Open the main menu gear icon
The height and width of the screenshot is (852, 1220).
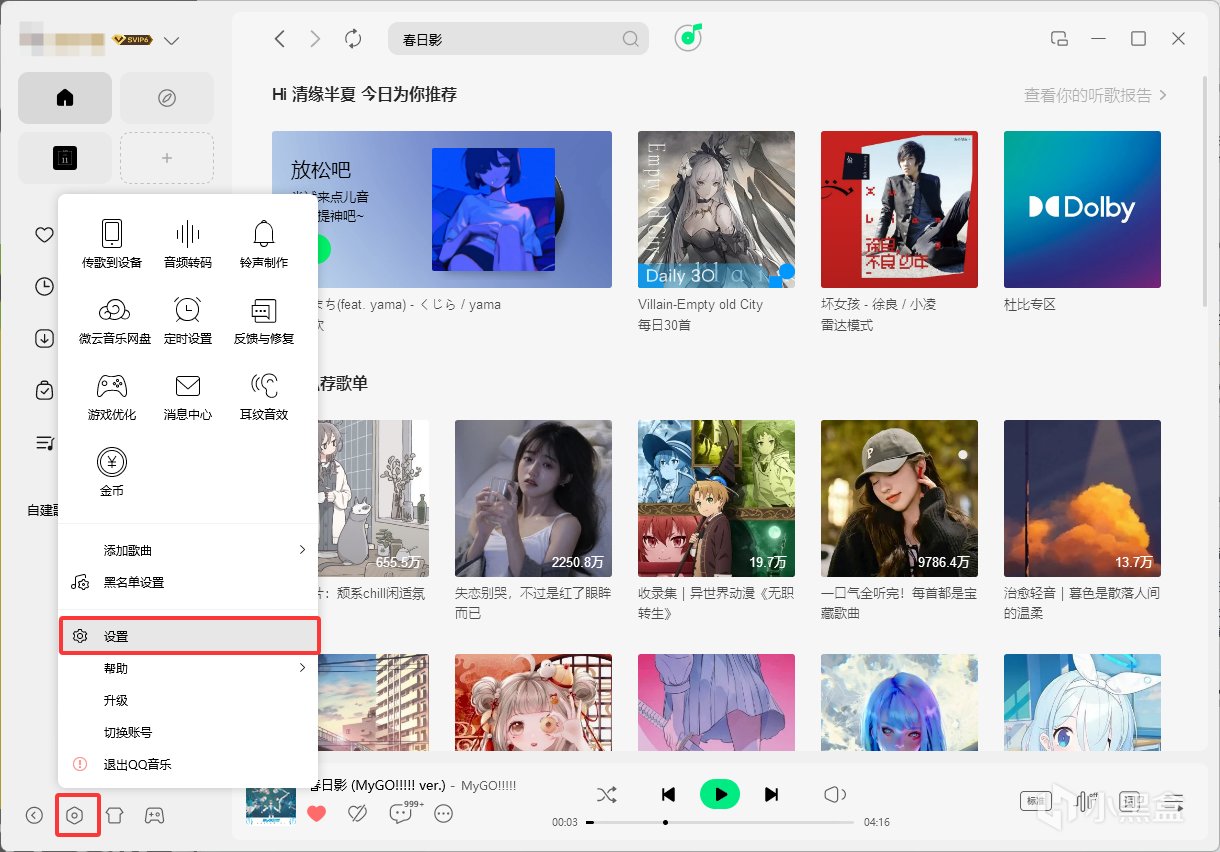74,815
